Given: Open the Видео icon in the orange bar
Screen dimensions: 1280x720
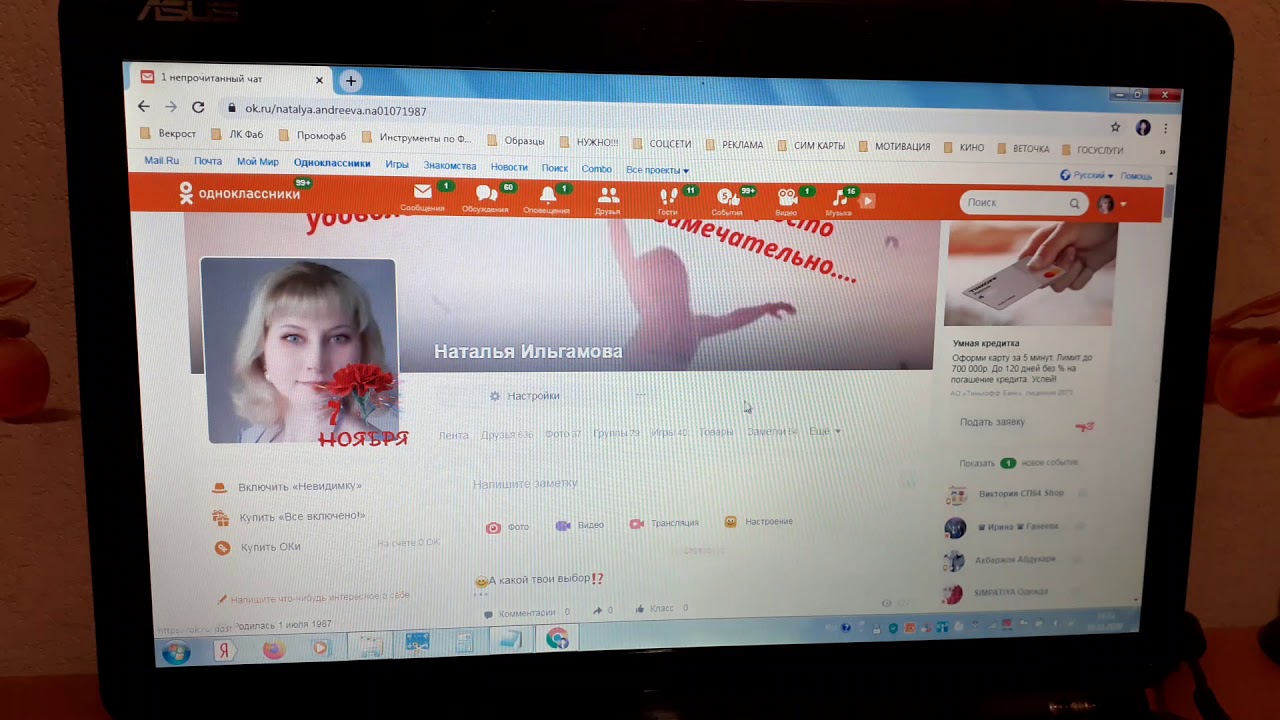Looking at the screenshot, I should click(x=786, y=201).
